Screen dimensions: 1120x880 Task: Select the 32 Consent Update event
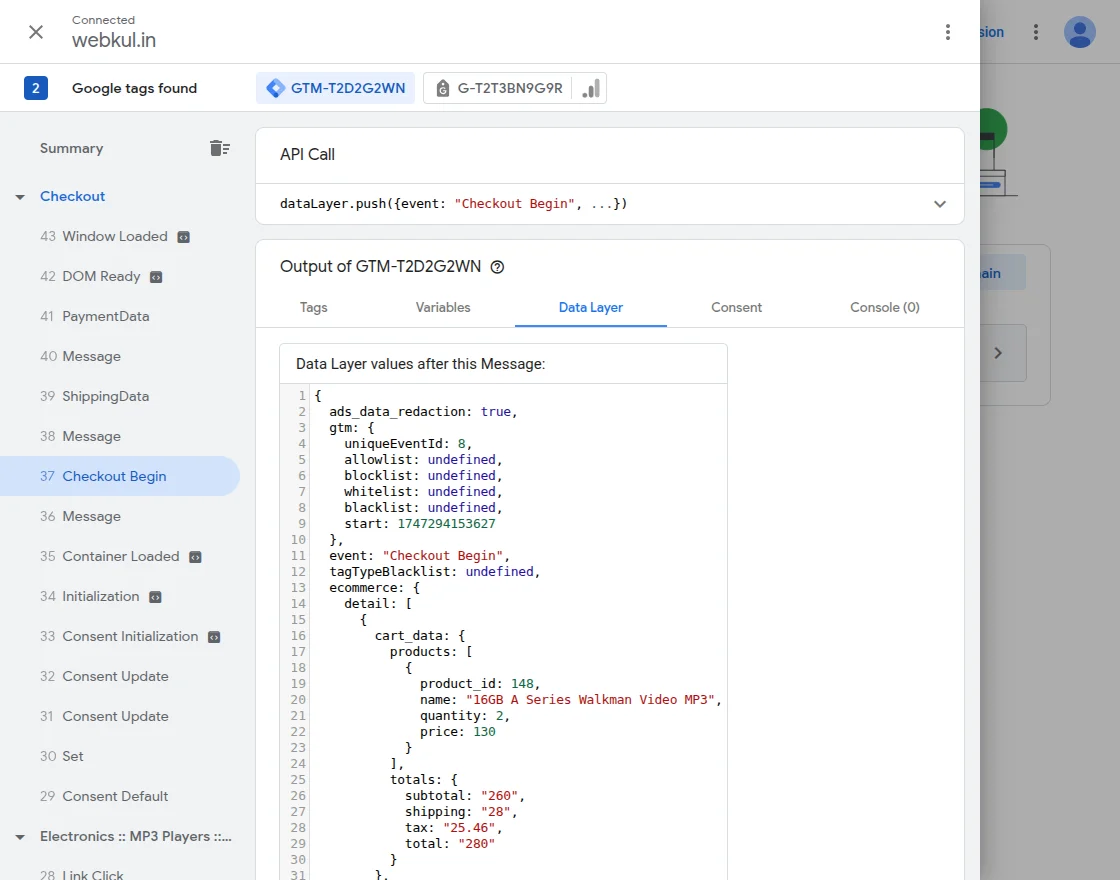(115, 676)
